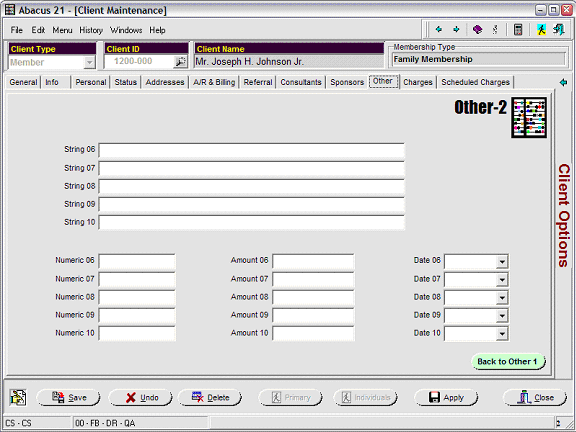Image resolution: width=576 pixels, height=432 pixels.
Task: Open the History menu
Action: click(91, 30)
